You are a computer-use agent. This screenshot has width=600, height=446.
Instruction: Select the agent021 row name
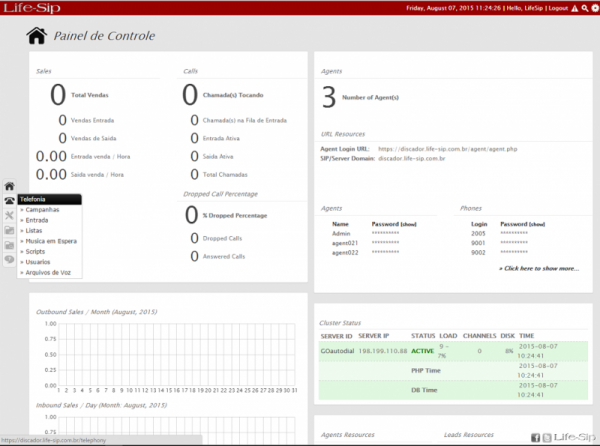(345, 243)
